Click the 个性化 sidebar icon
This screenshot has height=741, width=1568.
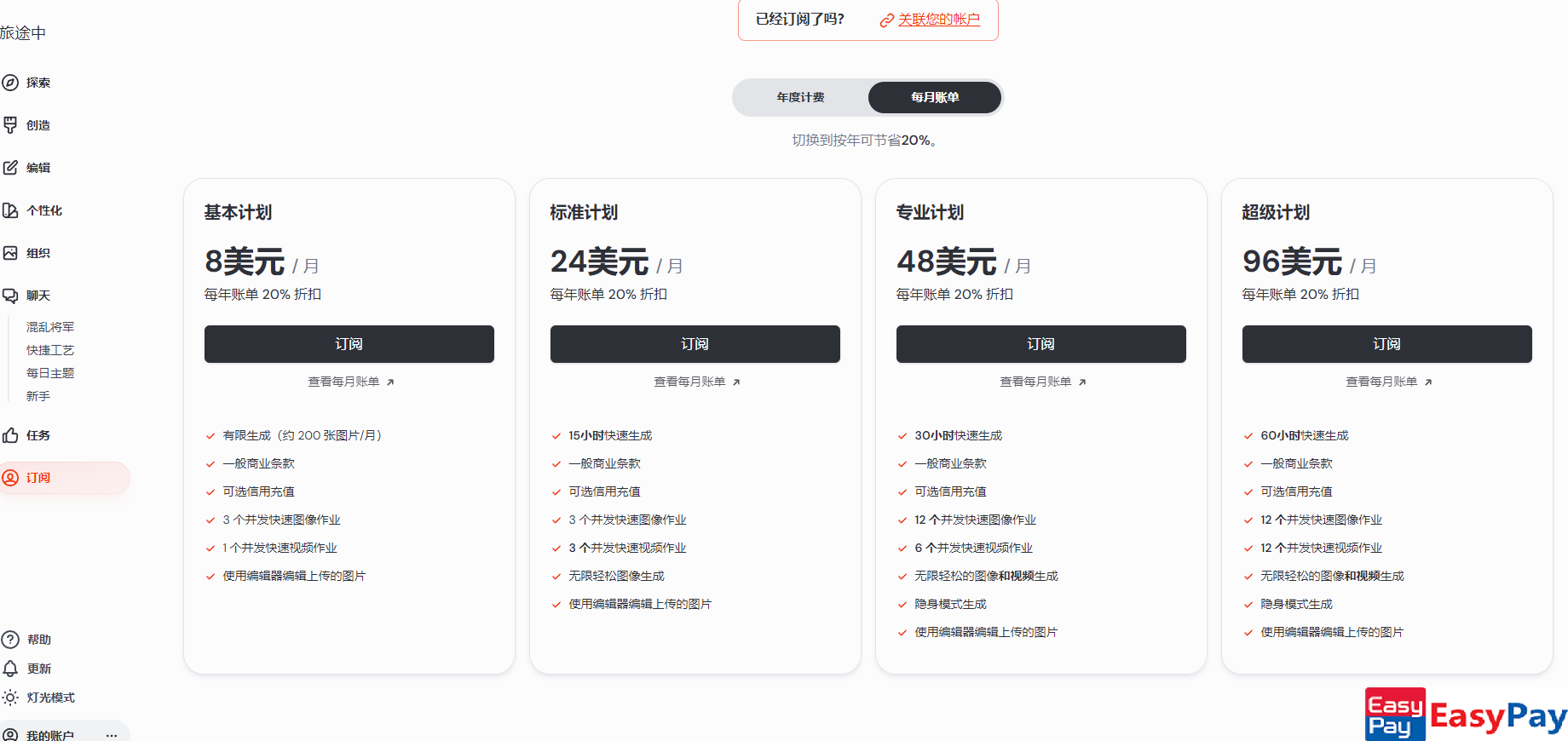pos(10,210)
